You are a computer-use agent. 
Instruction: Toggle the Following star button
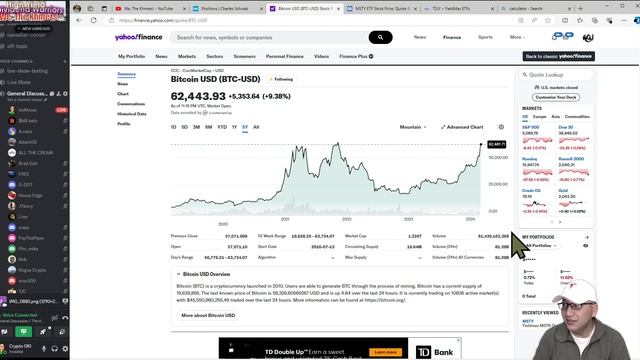coord(281,79)
